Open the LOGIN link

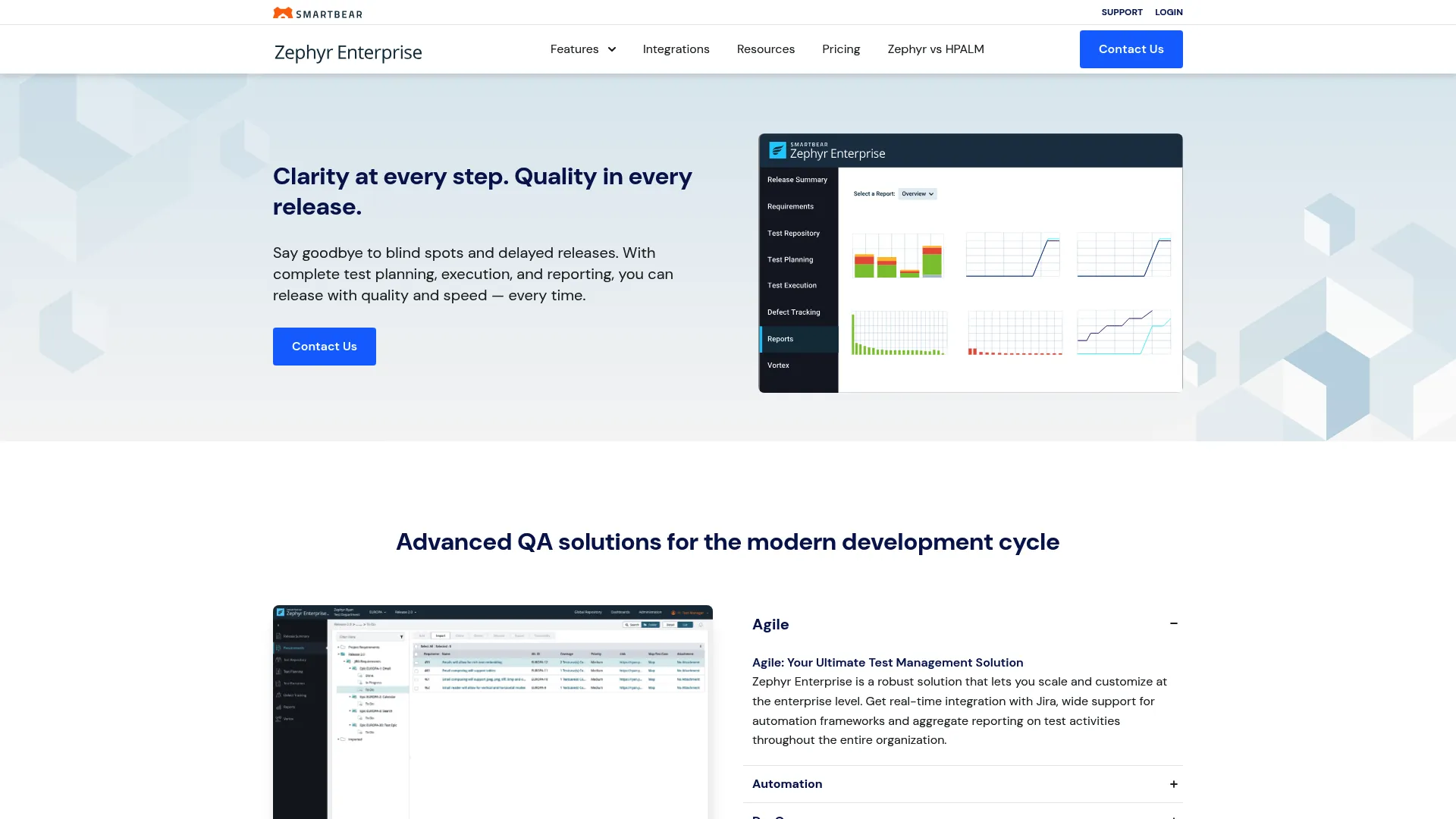1169,12
